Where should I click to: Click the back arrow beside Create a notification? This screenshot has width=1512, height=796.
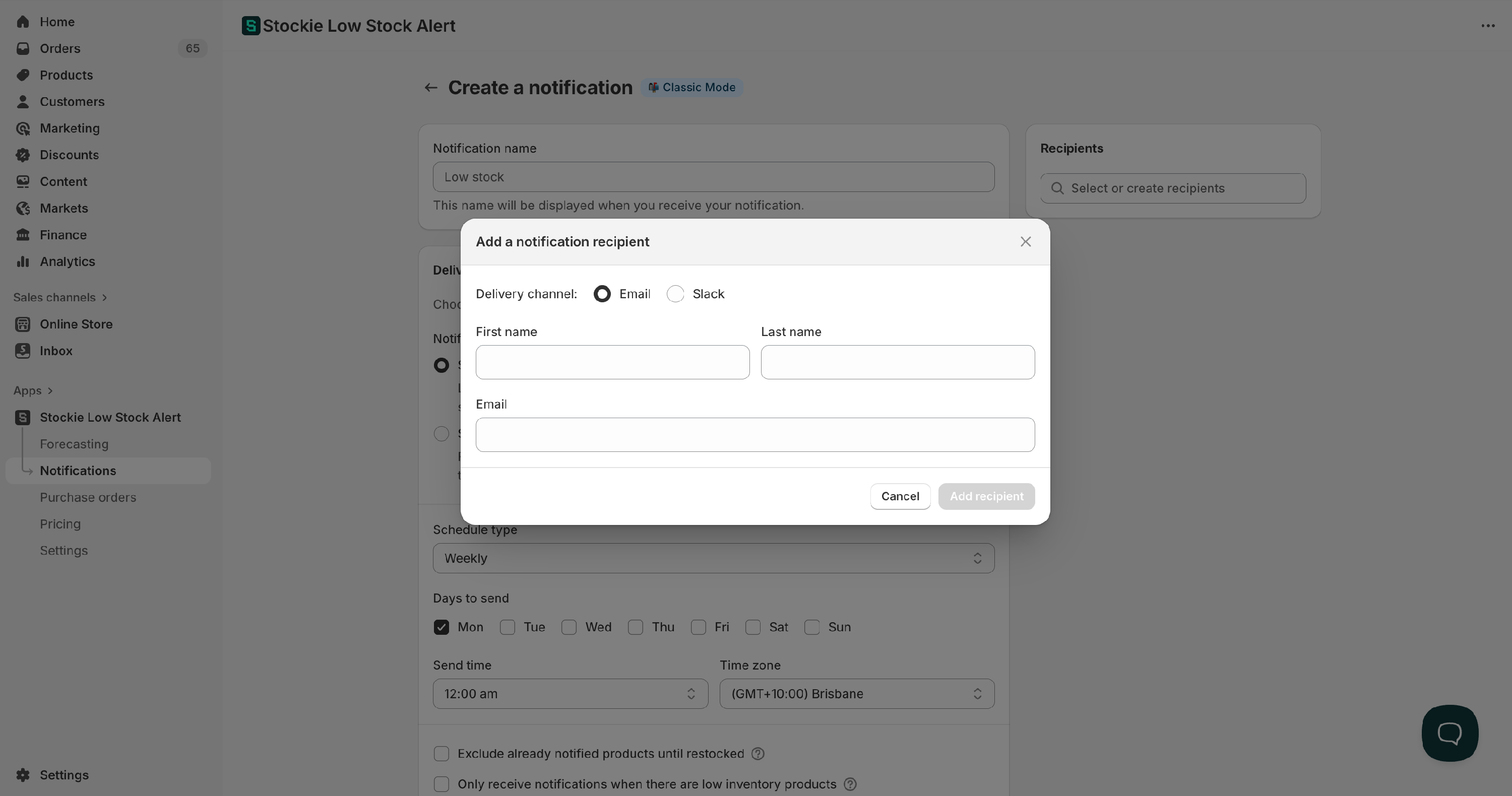pyautogui.click(x=431, y=87)
